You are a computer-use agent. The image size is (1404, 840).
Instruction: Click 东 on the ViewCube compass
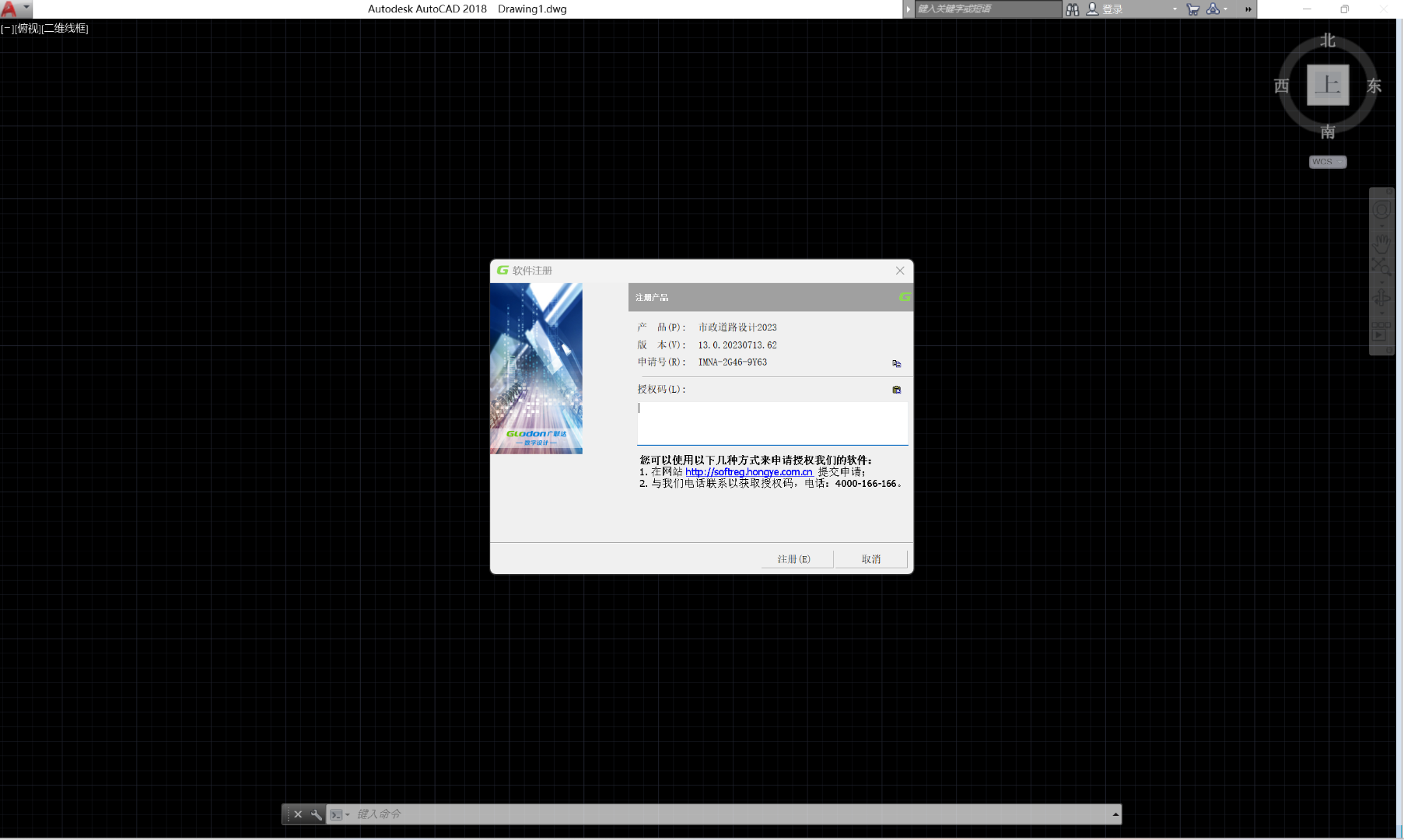1374,86
